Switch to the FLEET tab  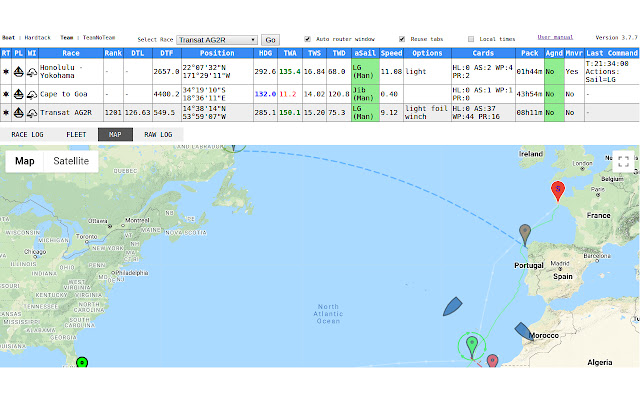click(76, 134)
